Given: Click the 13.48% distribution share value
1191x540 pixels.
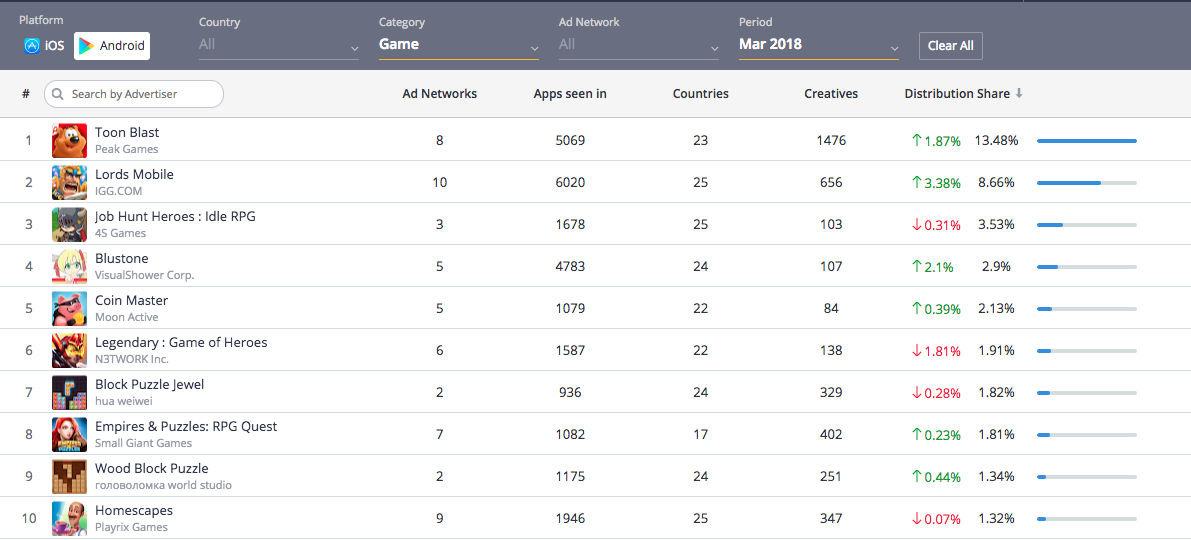Looking at the screenshot, I should click(998, 141).
